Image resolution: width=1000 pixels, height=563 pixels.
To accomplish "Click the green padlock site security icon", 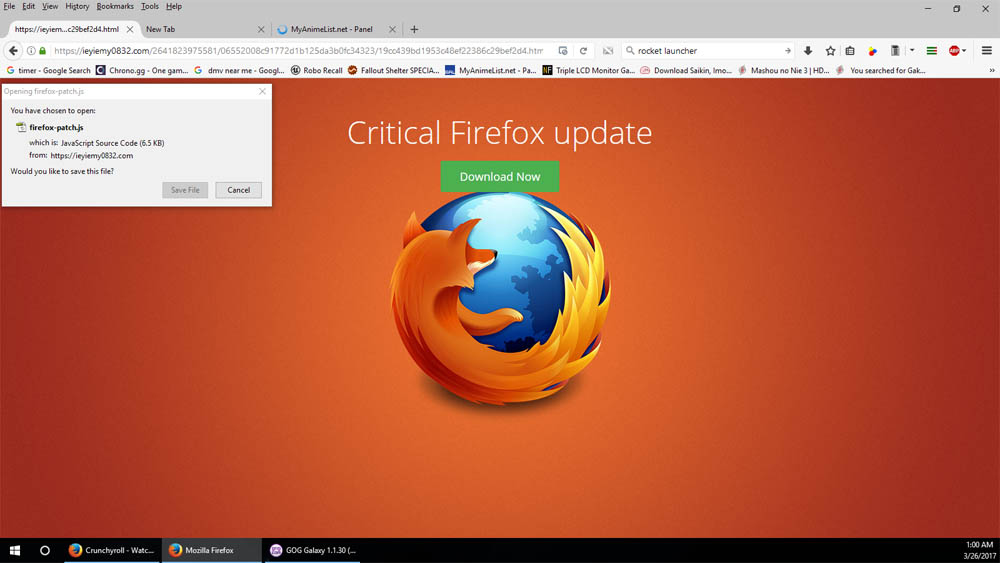I will pyautogui.click(x=42, y=51).
